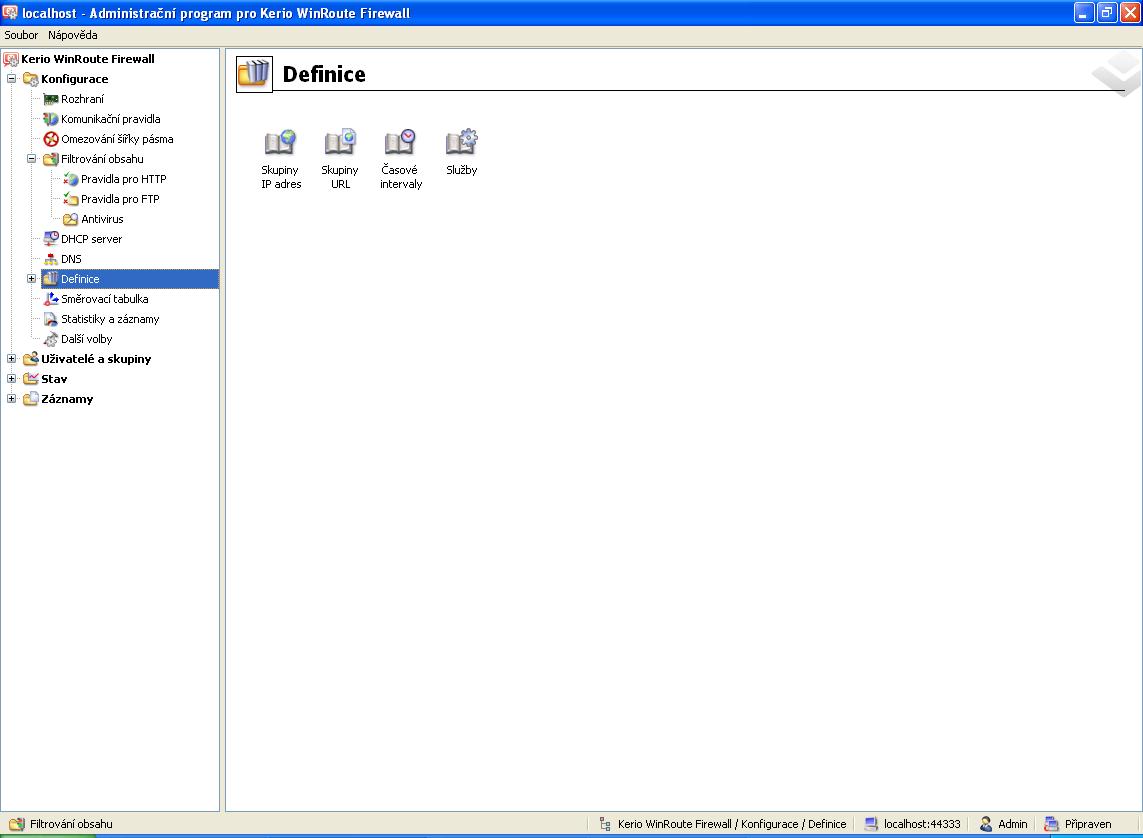Expand the Definice tree node
The height and width of the screenshot is (838, 1143).
[x=31, y=279]
